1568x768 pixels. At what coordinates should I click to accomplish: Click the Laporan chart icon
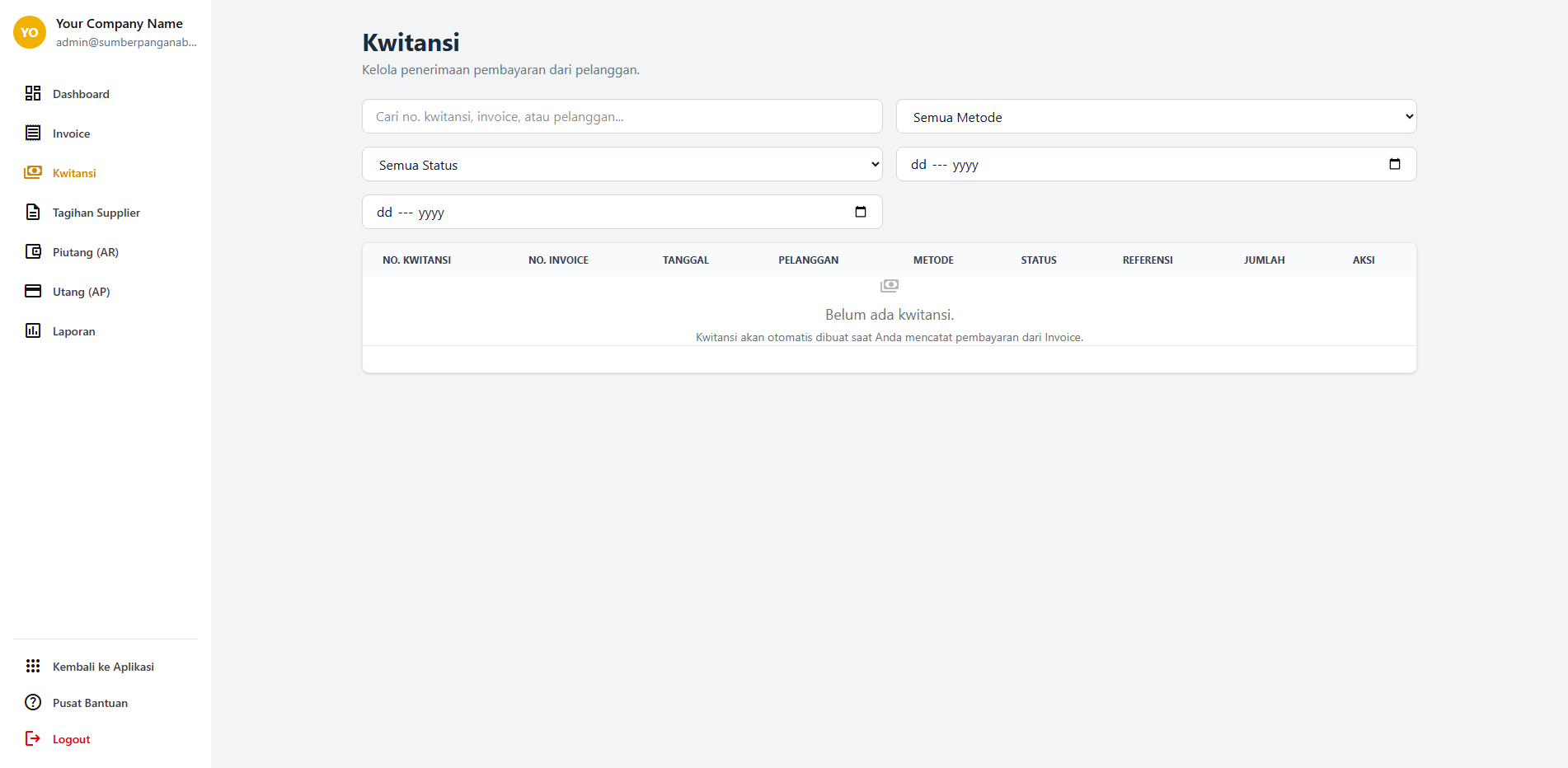[33, 330]
